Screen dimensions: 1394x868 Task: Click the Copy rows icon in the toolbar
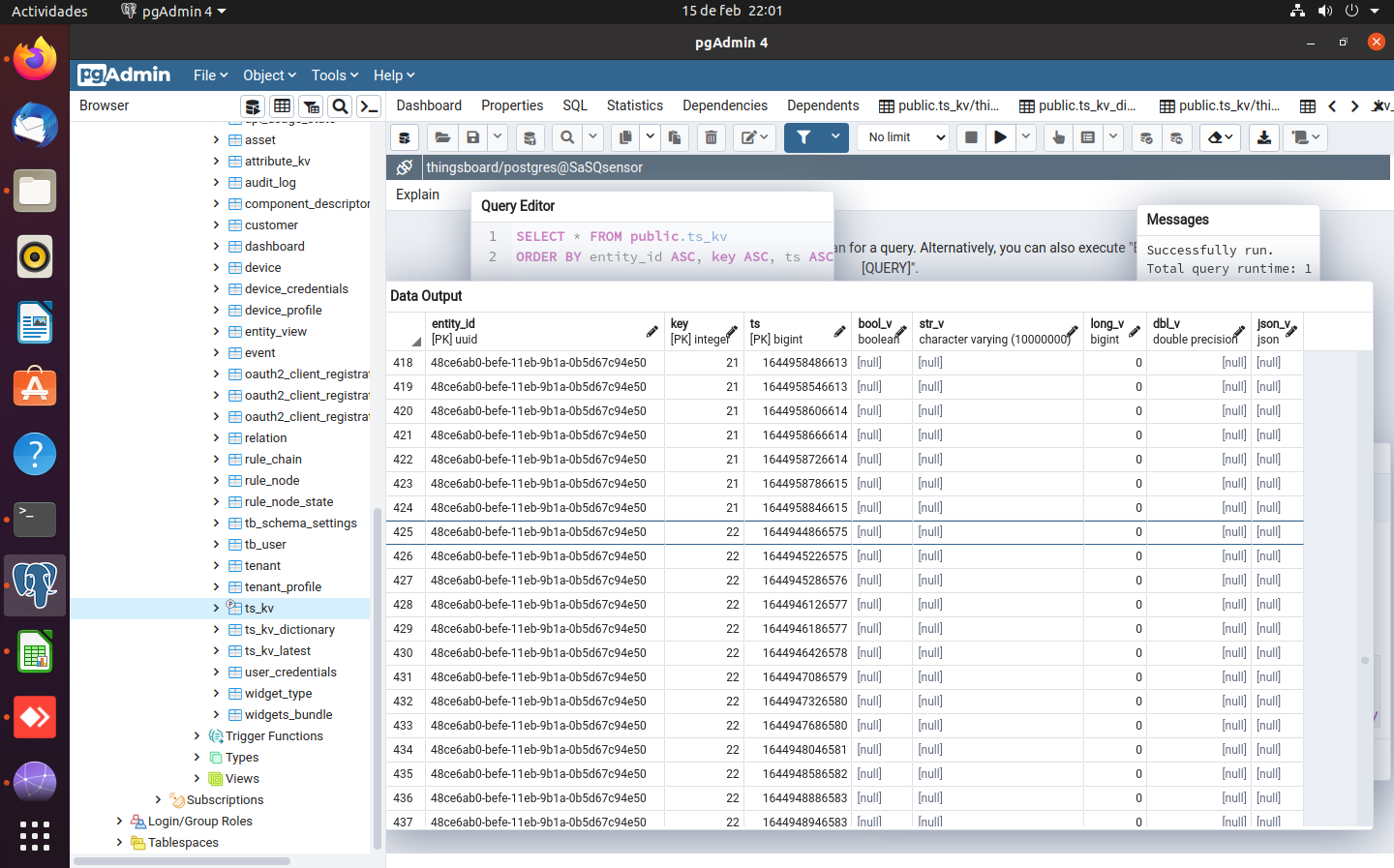(x=624, y=136)
